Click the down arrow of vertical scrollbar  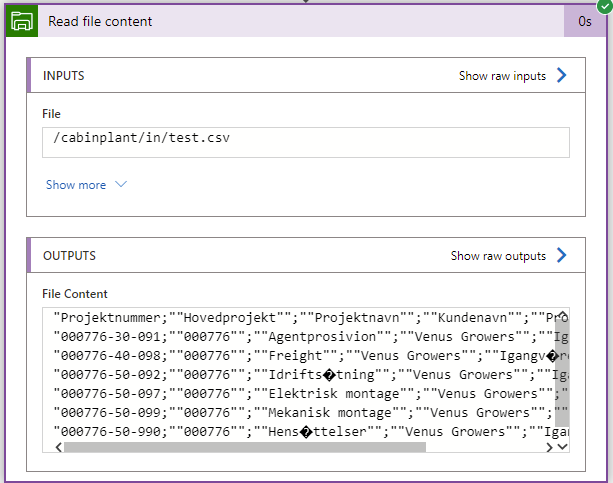pyautogui.click(x=562, y=447)
